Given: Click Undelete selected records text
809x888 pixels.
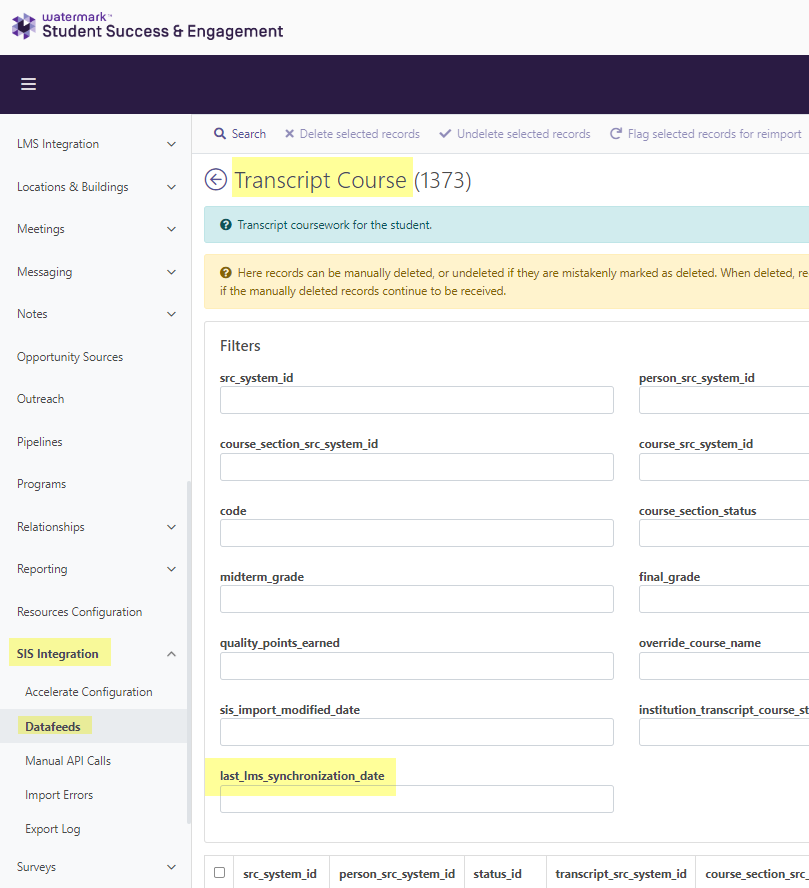Looking at the screenshot, I should point(524,134).
